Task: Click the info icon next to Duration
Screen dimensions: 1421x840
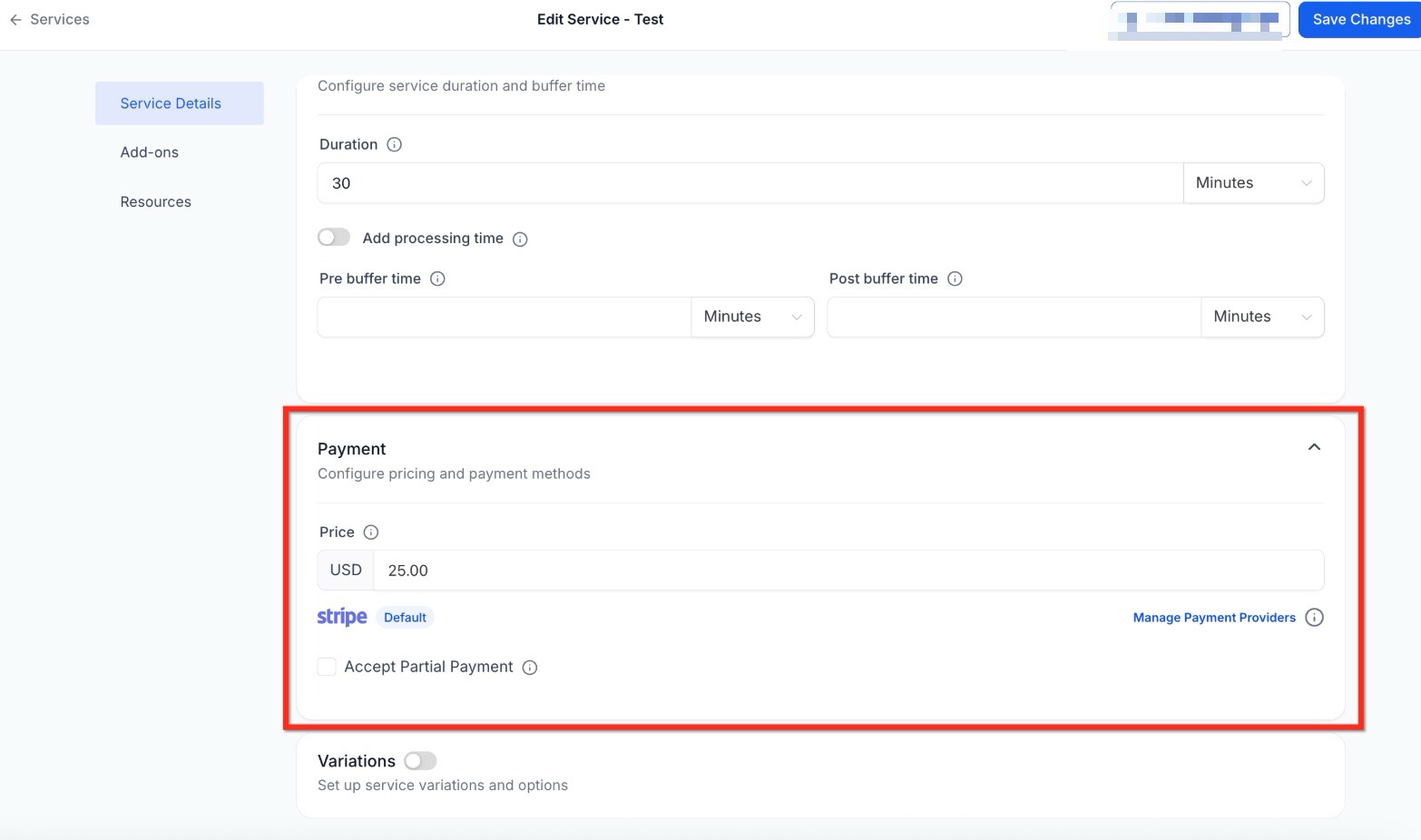Action: point(394,145)
